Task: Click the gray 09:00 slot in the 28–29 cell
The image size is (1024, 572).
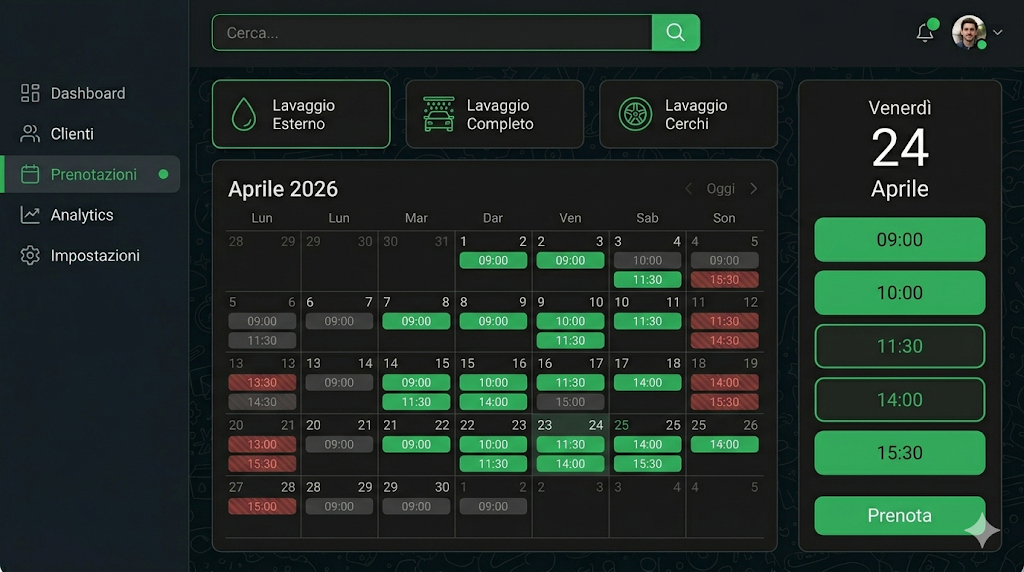Action: pyautogui.click(x=339, y=506)
